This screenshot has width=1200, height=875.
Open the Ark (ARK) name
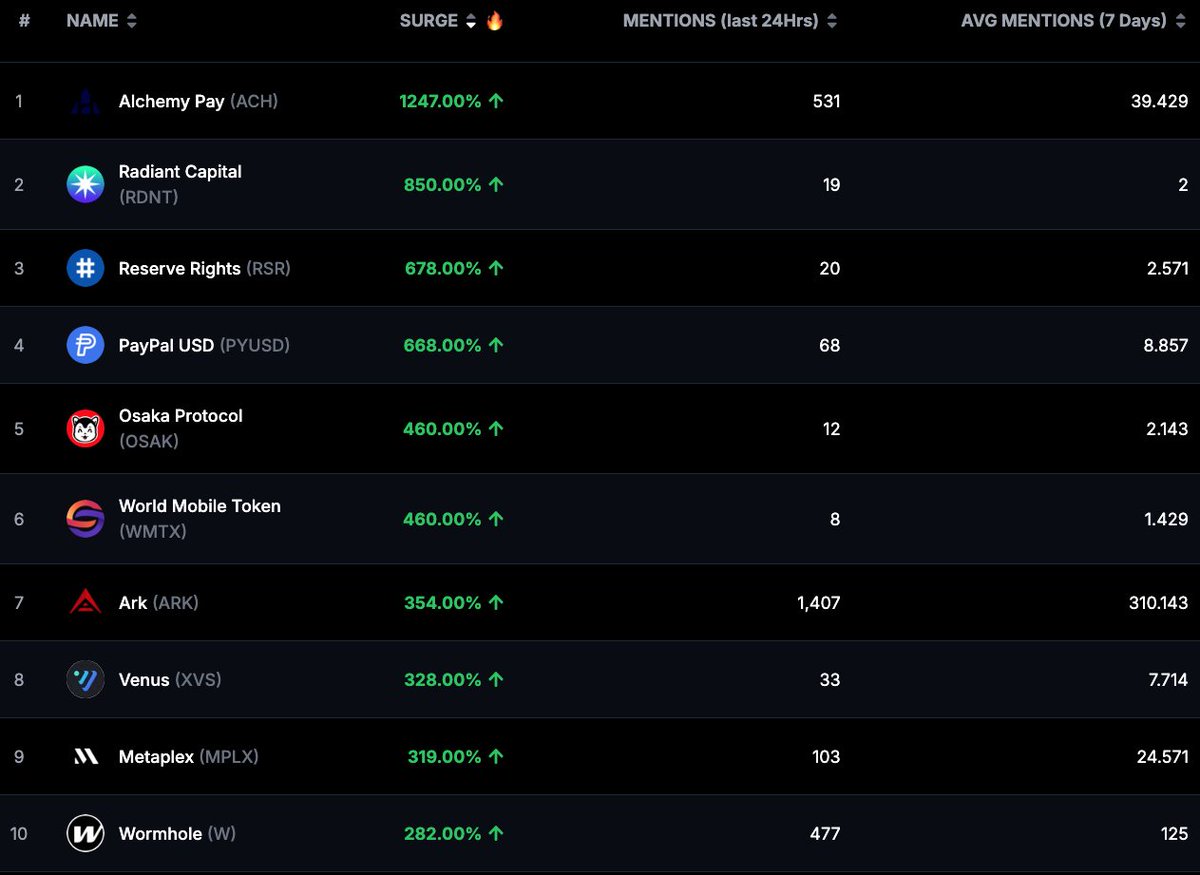(x=158, y=602)
